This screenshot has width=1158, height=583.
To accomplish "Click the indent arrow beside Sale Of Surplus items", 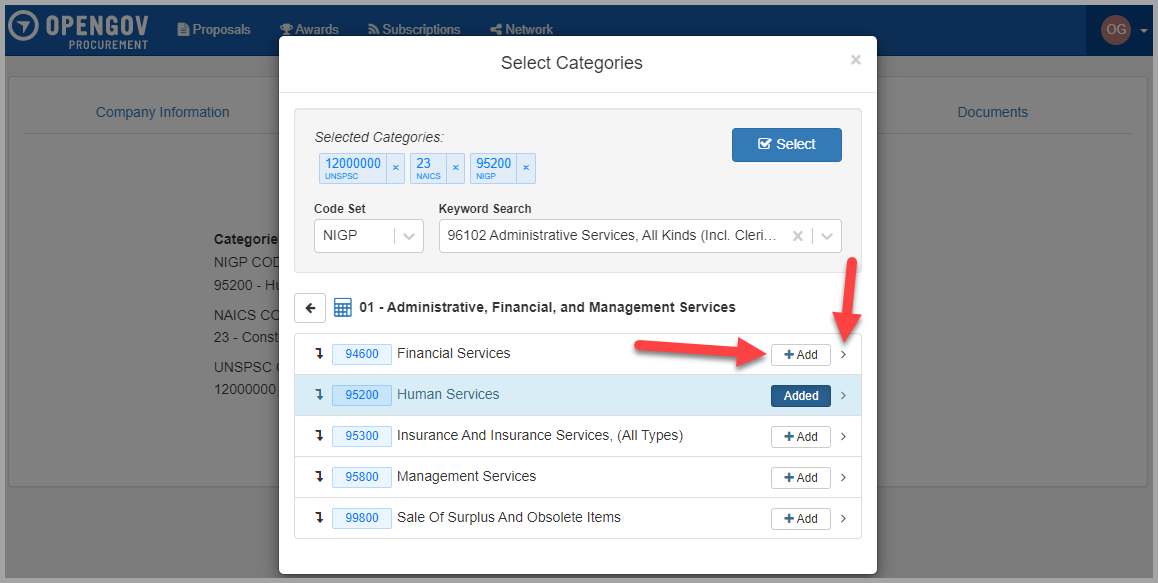I will tap(318, 518).
